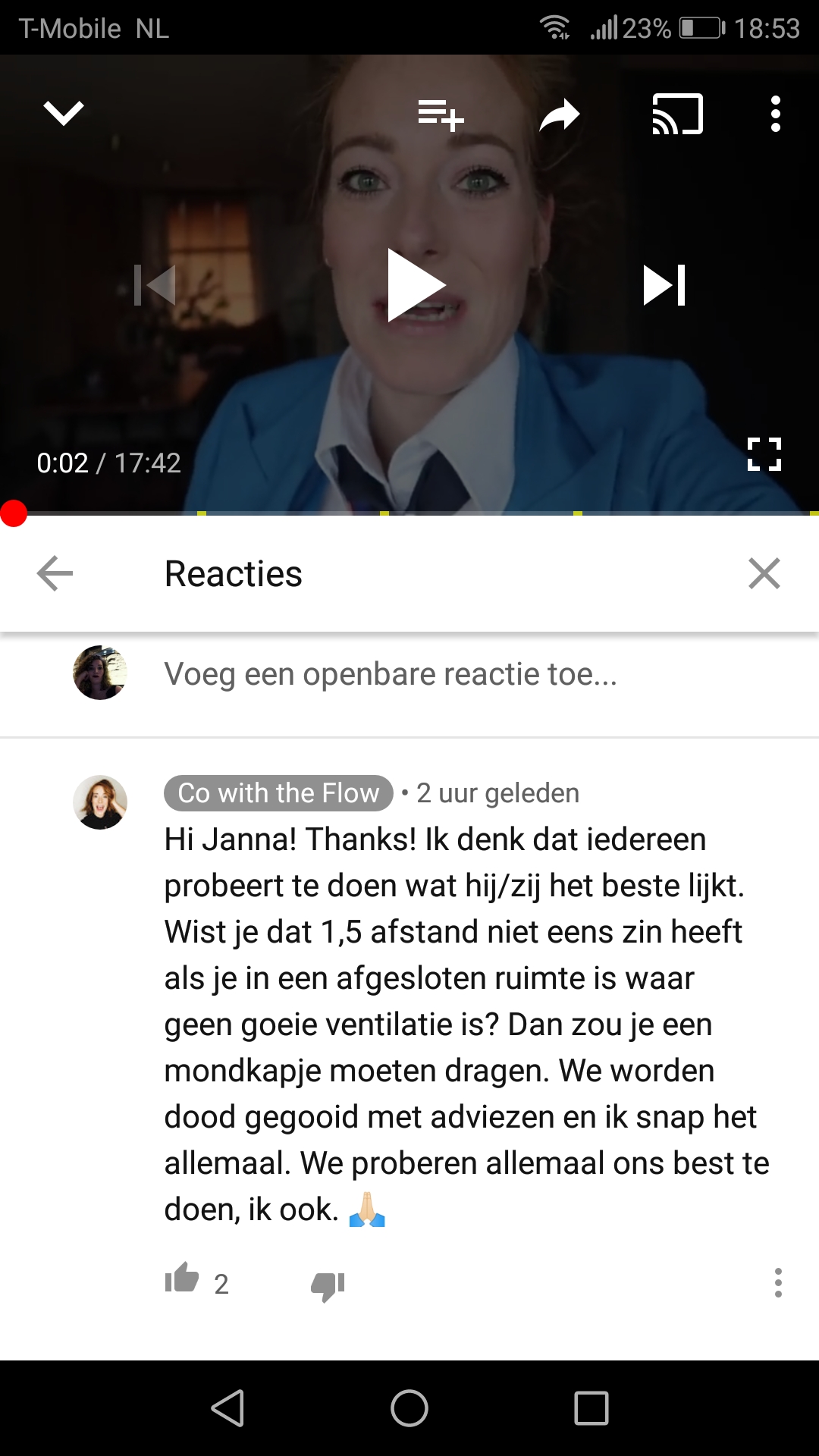The height and width of the screenshot is (1456, 819).
Task: Skip to the next video
Action: (x=664, y=285)
